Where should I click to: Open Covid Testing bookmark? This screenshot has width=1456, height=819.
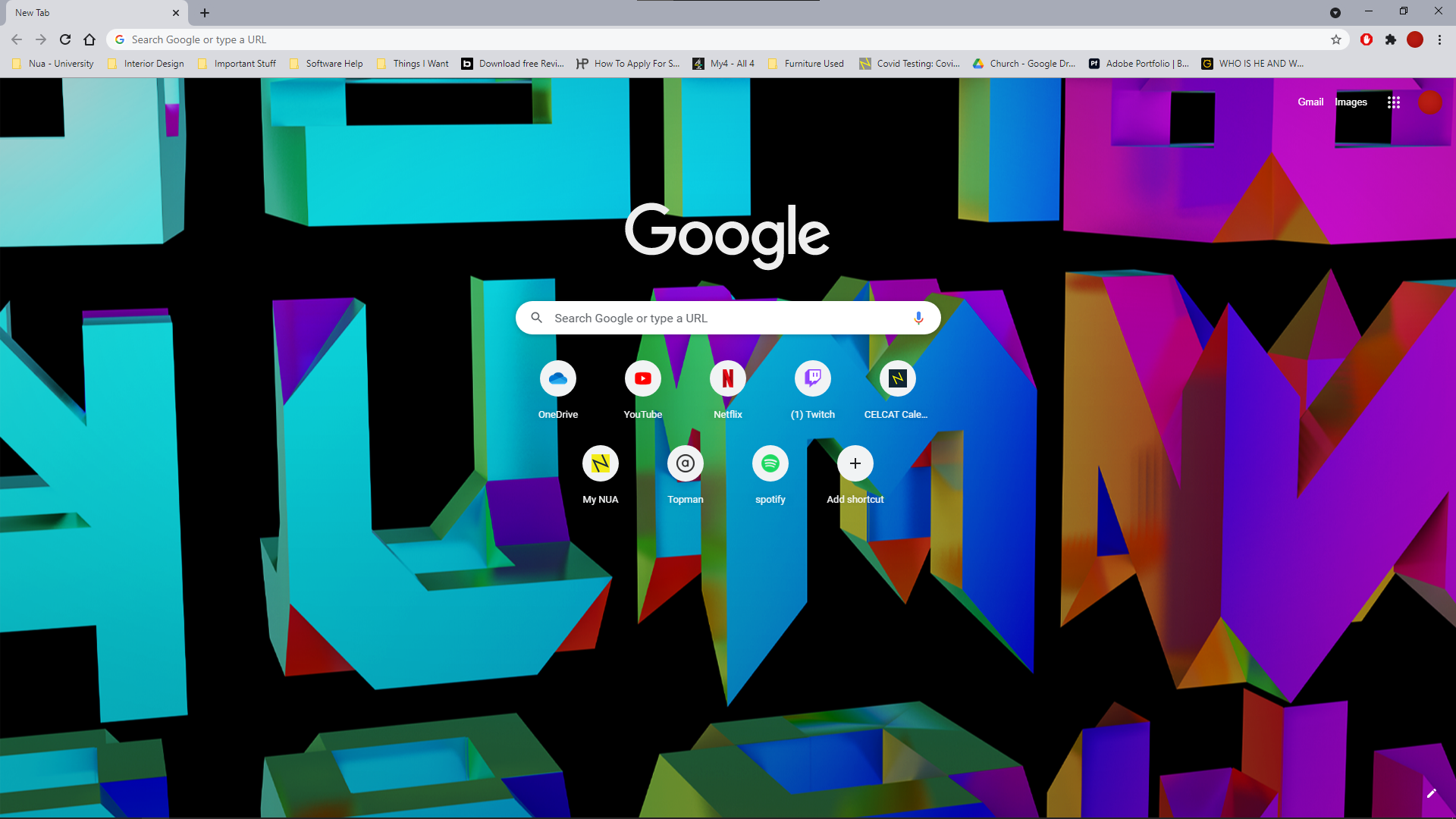(909, 64)
